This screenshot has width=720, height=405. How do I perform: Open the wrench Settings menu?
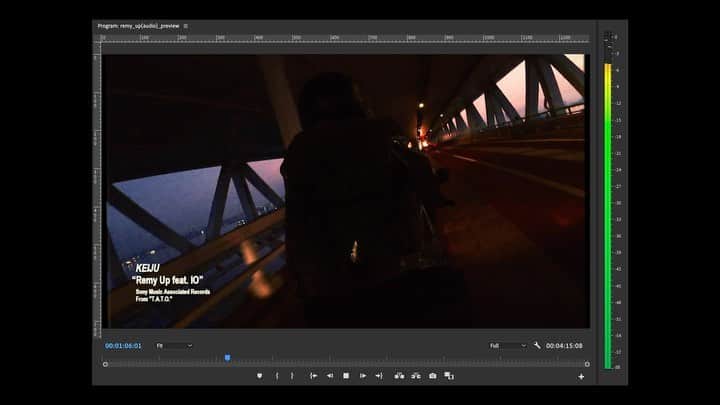tap(537, 345)
